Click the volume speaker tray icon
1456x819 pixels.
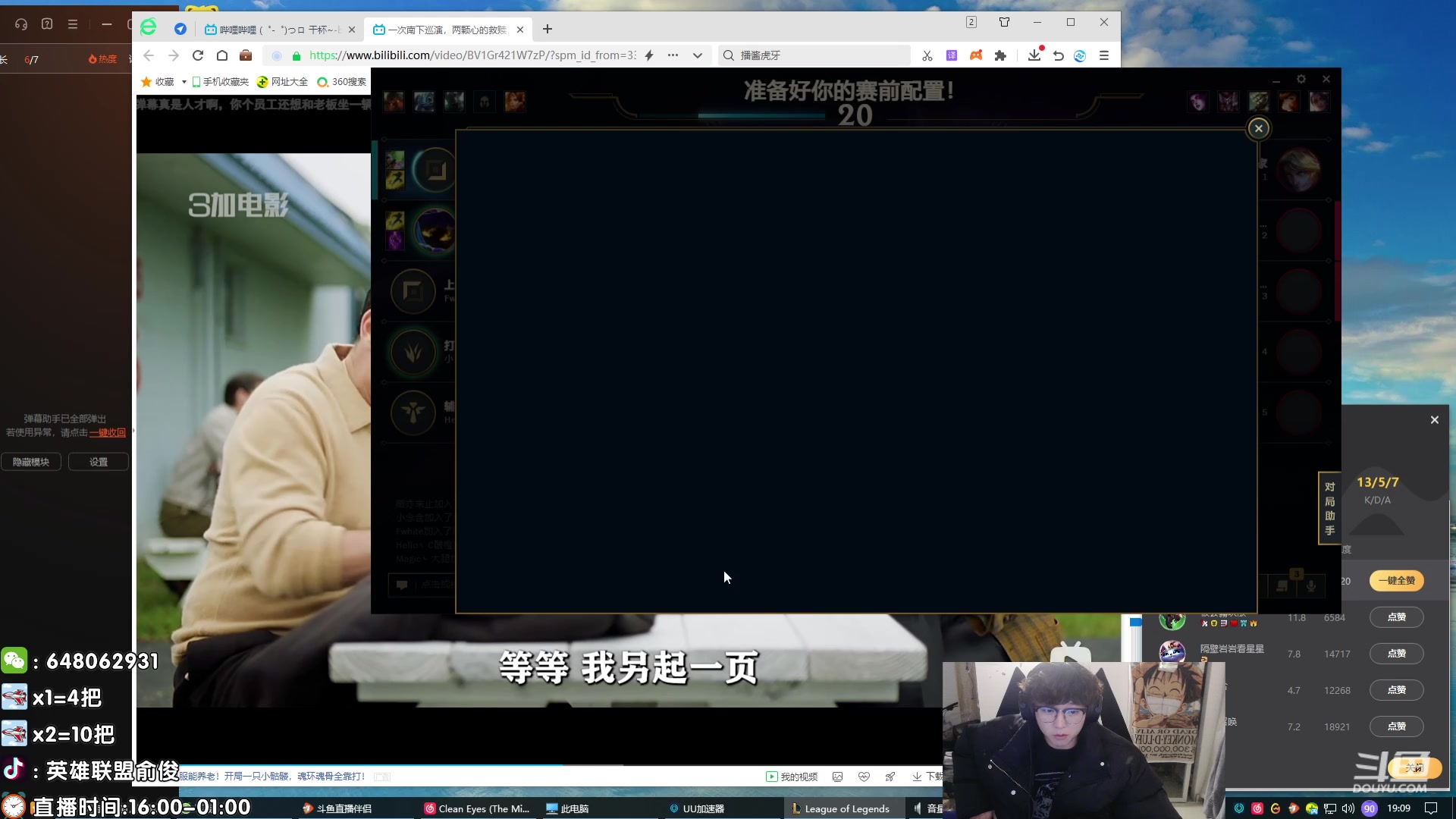pyautogui.click(x=1348, y=808)
